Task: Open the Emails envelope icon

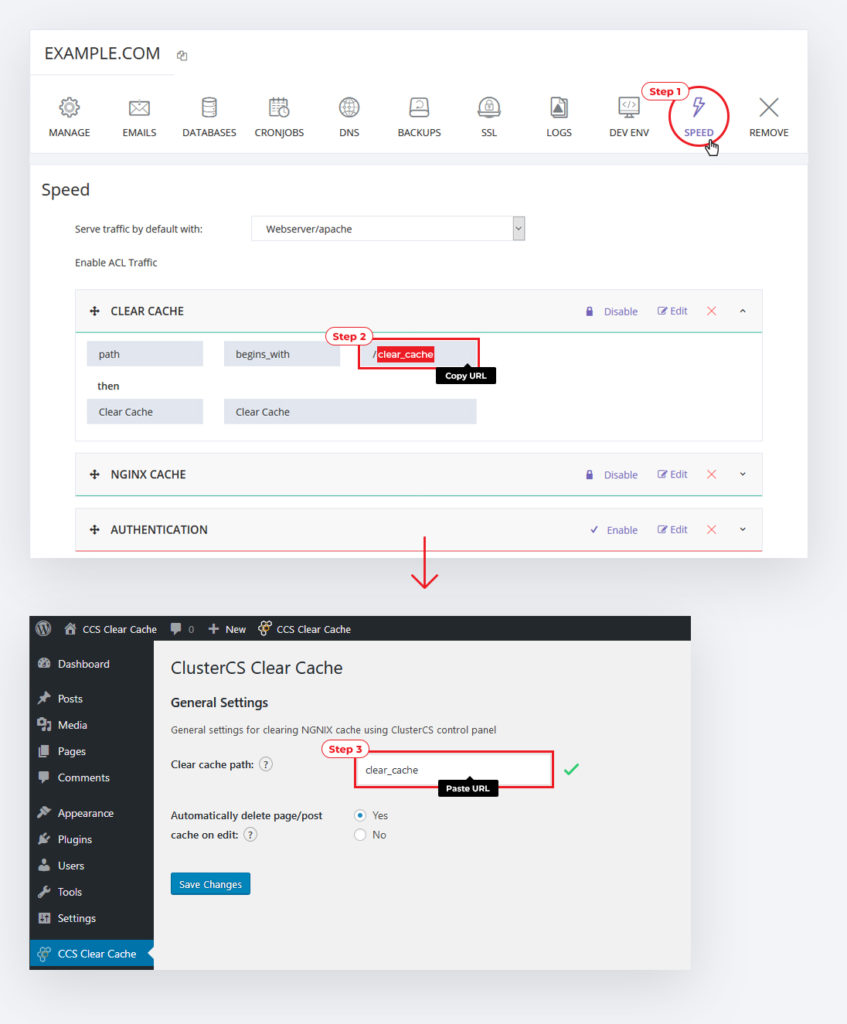Action: [139, 107]
